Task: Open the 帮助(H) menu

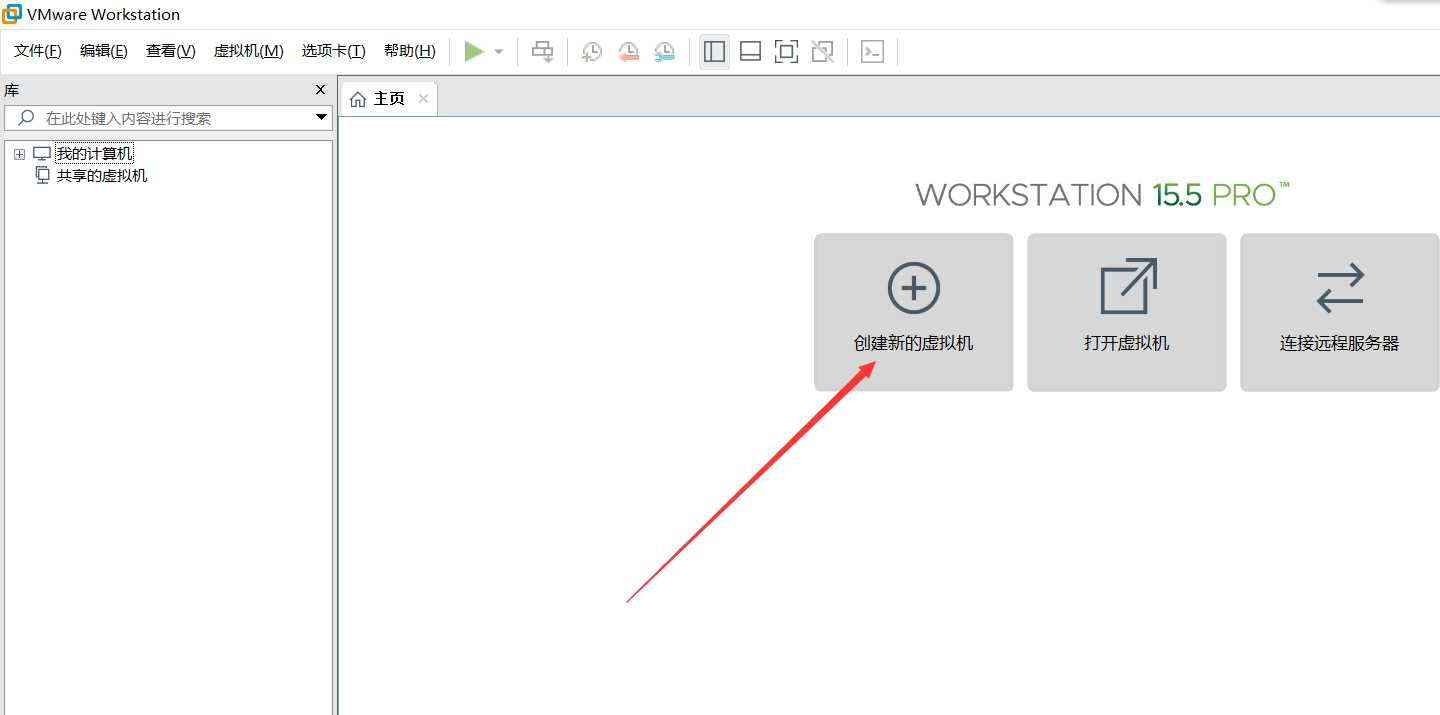Action: (x=410, y=51)
